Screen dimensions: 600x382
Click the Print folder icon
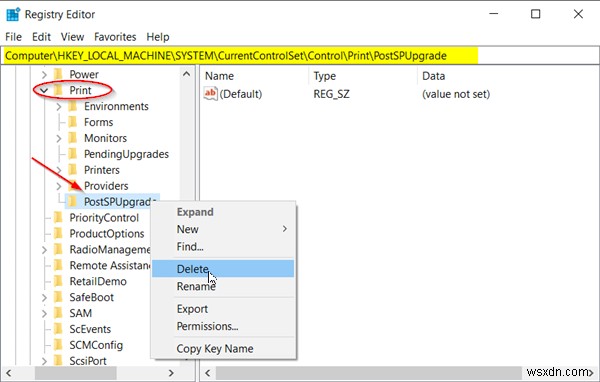point(58,90)
